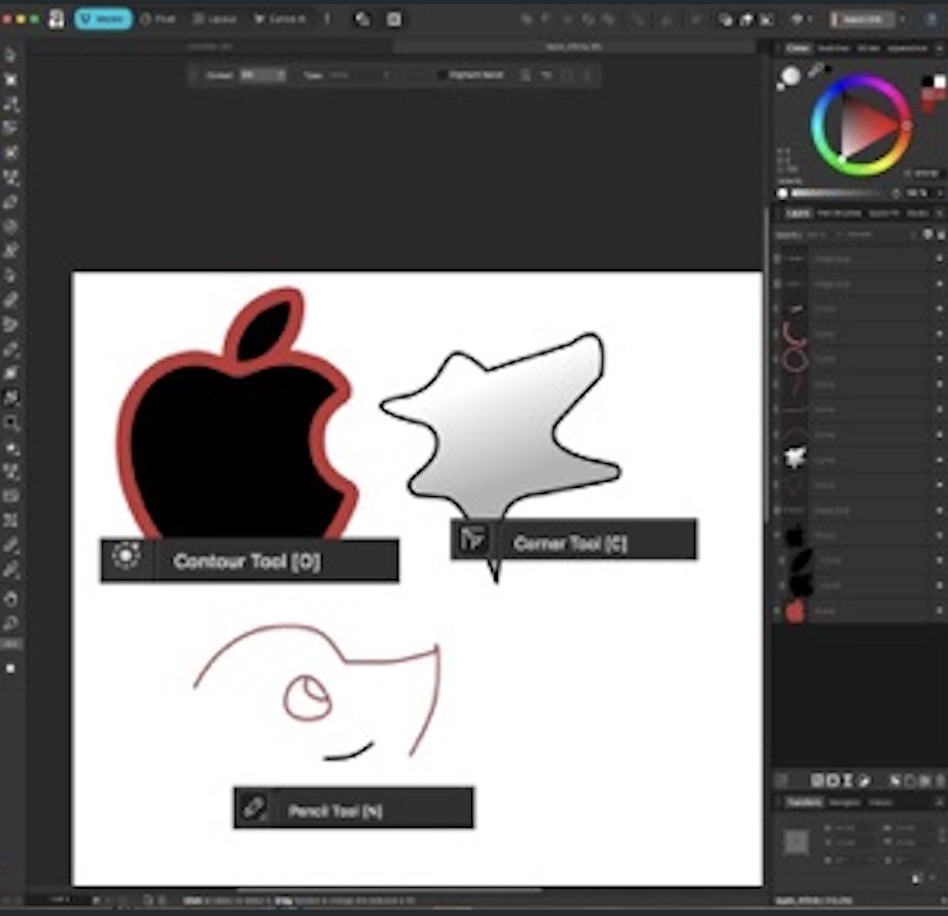This screenshot has height=916, width=948.
Task: Switch to the Swatches tab
Action: 833,48
